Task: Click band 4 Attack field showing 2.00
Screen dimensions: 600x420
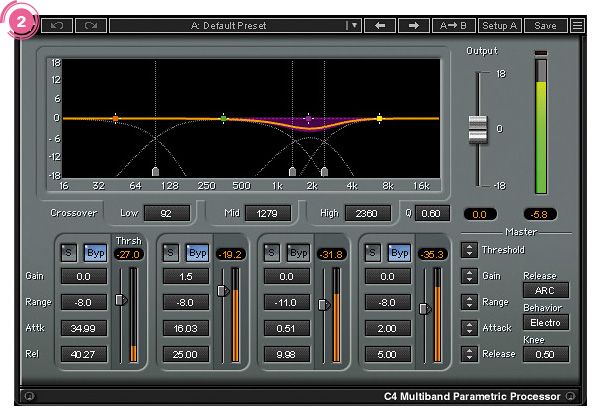Action: coord(388,328)
